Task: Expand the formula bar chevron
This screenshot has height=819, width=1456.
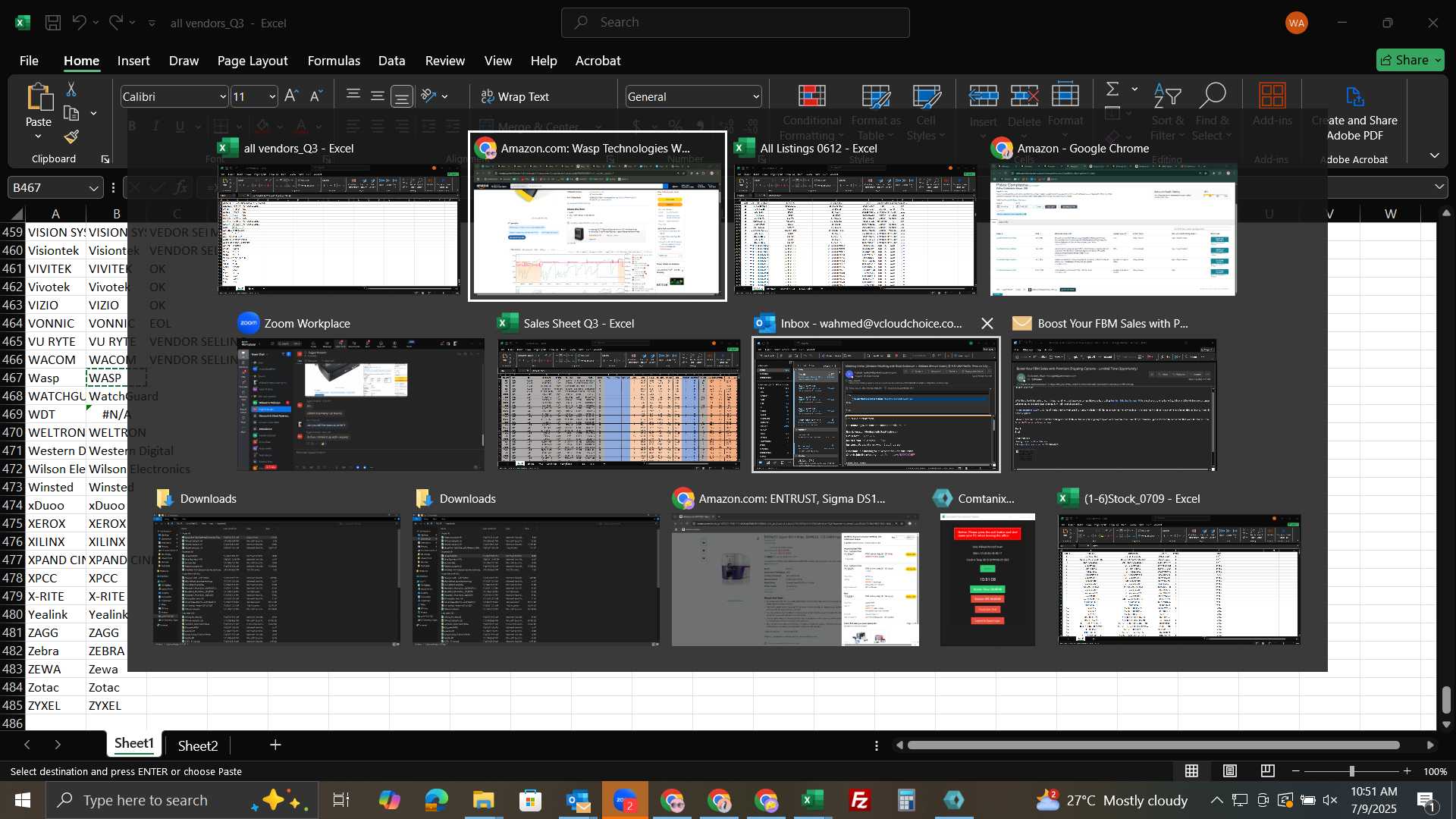Action: 1439,187
